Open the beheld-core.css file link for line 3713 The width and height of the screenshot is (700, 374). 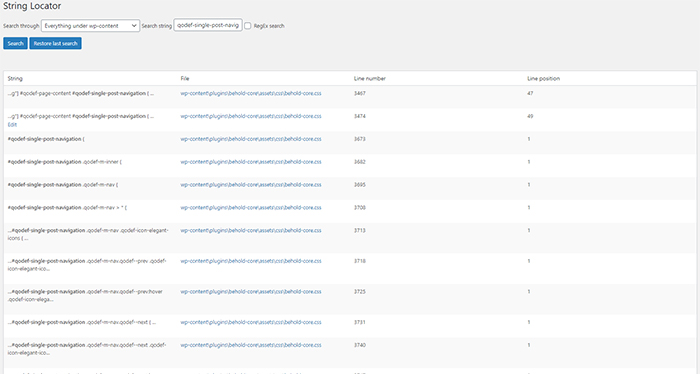[251, 230]
